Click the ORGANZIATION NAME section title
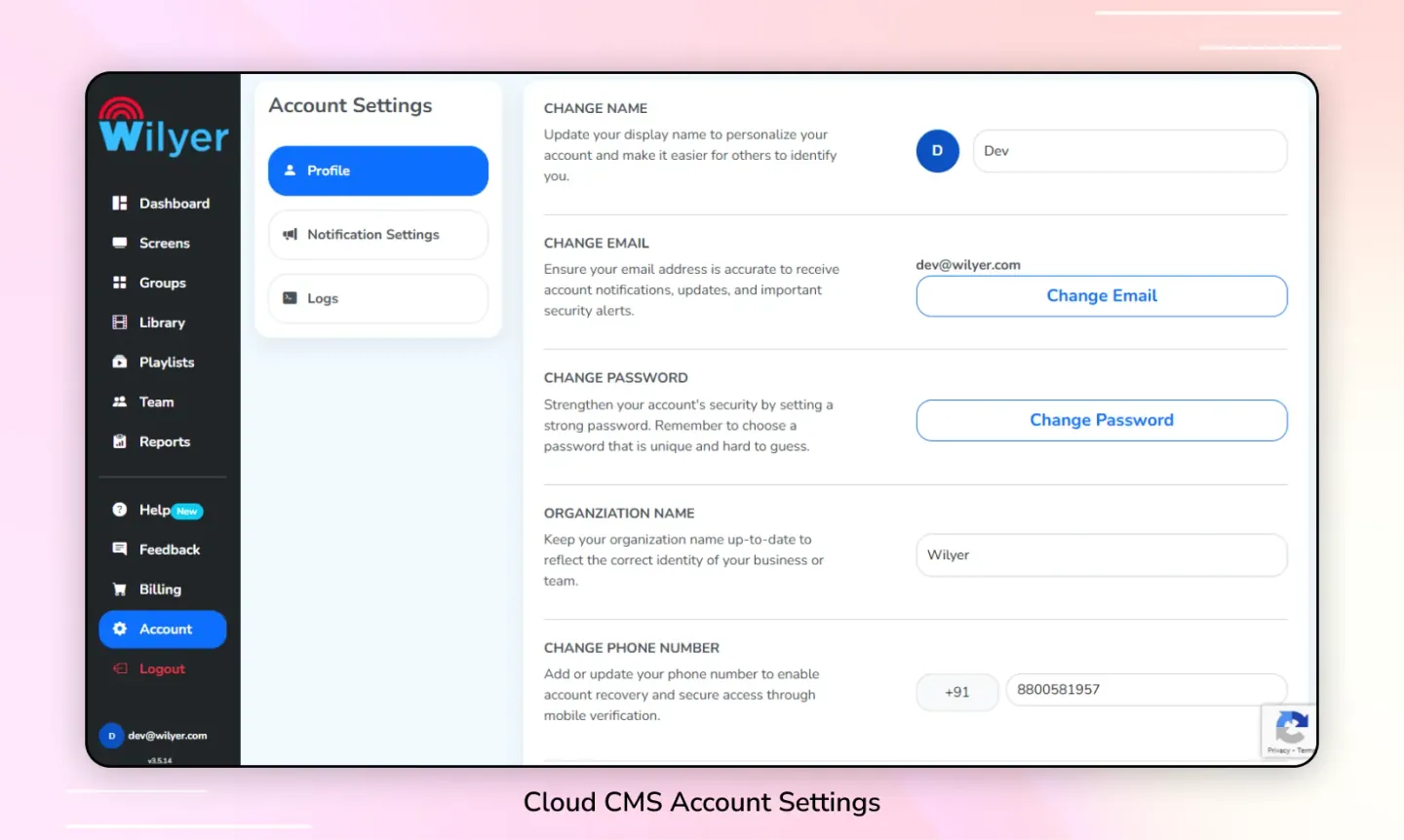The image size is (1404, 840). click(x=619, y=513)
